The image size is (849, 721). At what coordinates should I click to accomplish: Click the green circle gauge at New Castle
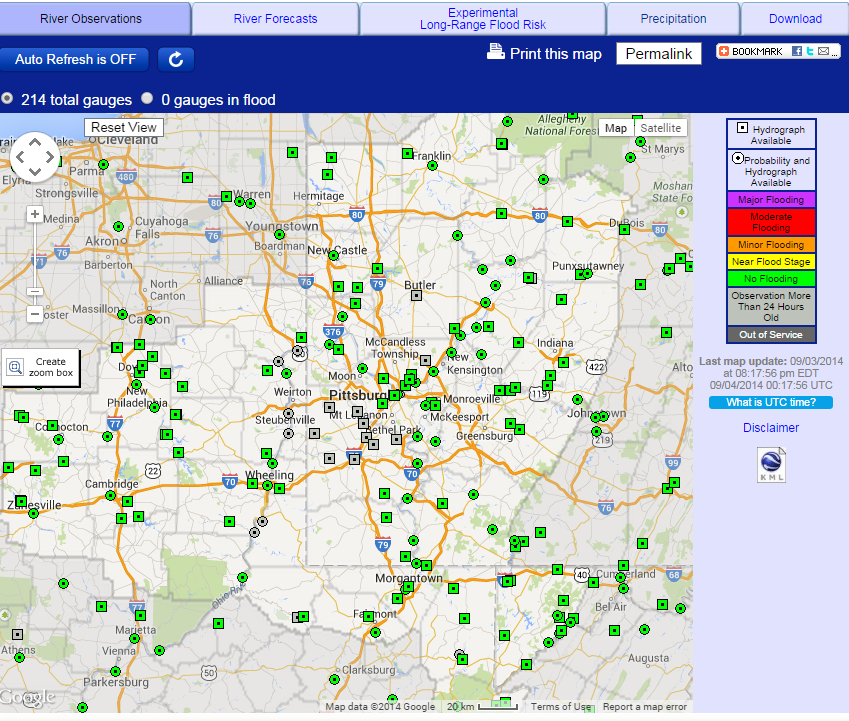click(x=334, y=255)
